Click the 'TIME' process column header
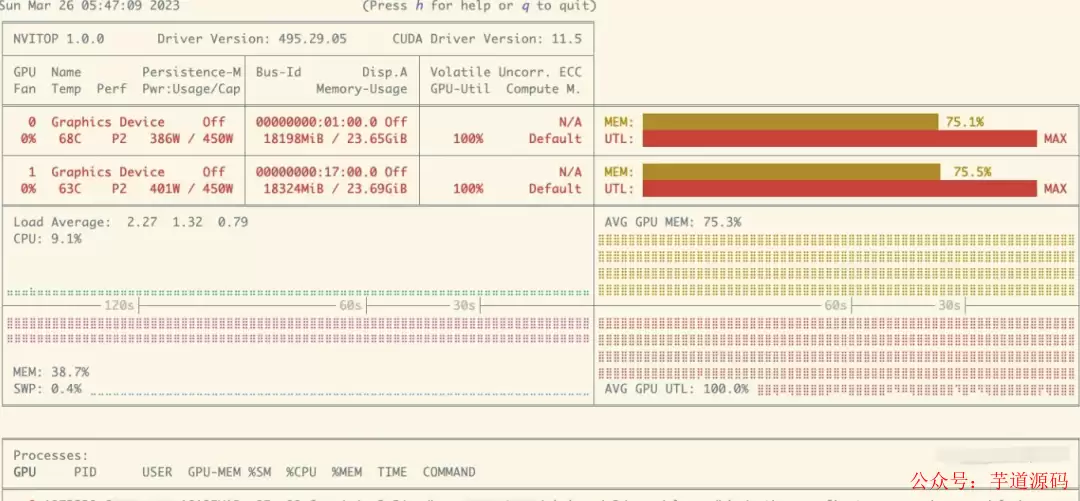The height and width of the screenshot is (501, 1080). (392, 472)
